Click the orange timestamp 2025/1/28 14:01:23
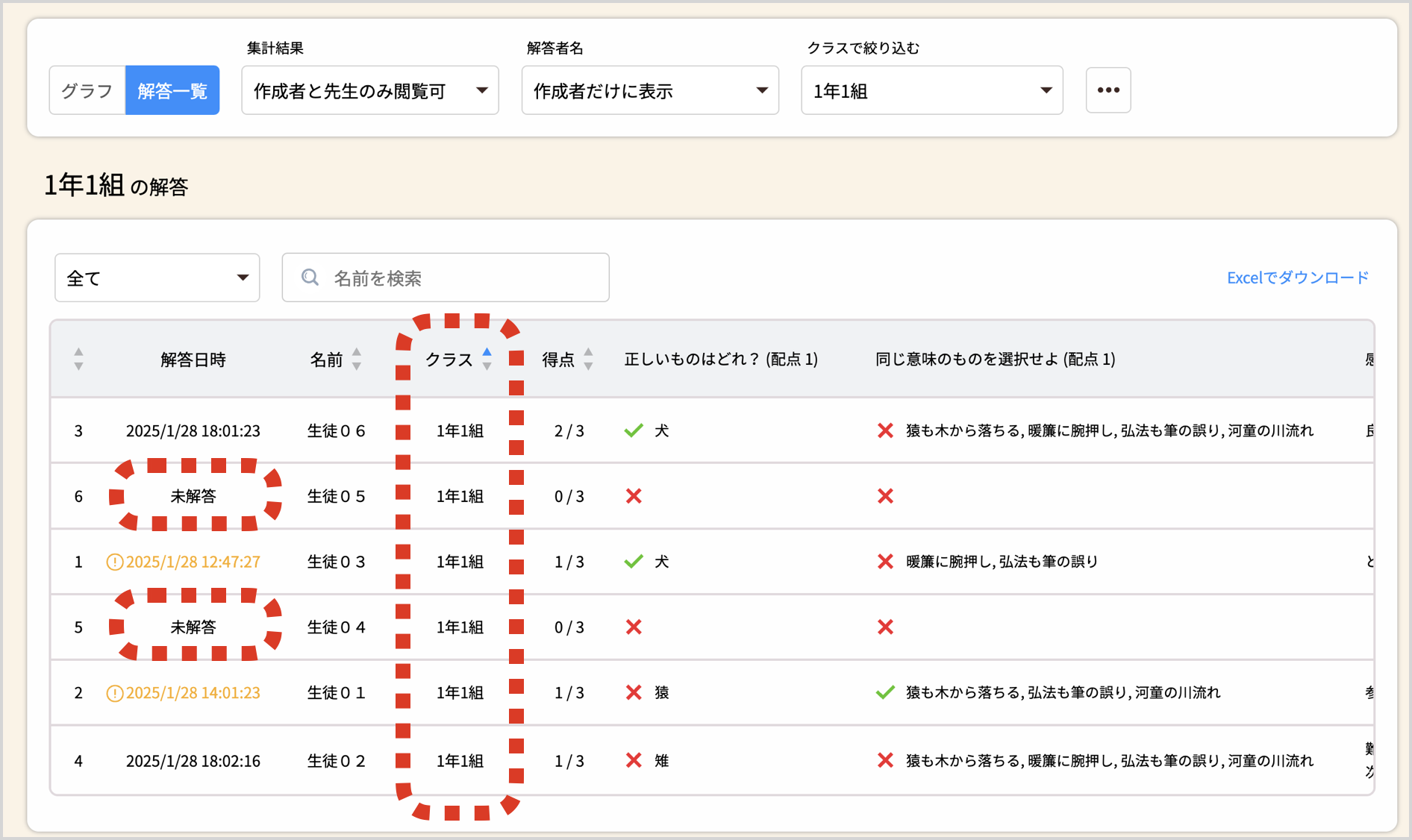Image resolution: width=1412 pixels, height=840 pixels. 193,693
